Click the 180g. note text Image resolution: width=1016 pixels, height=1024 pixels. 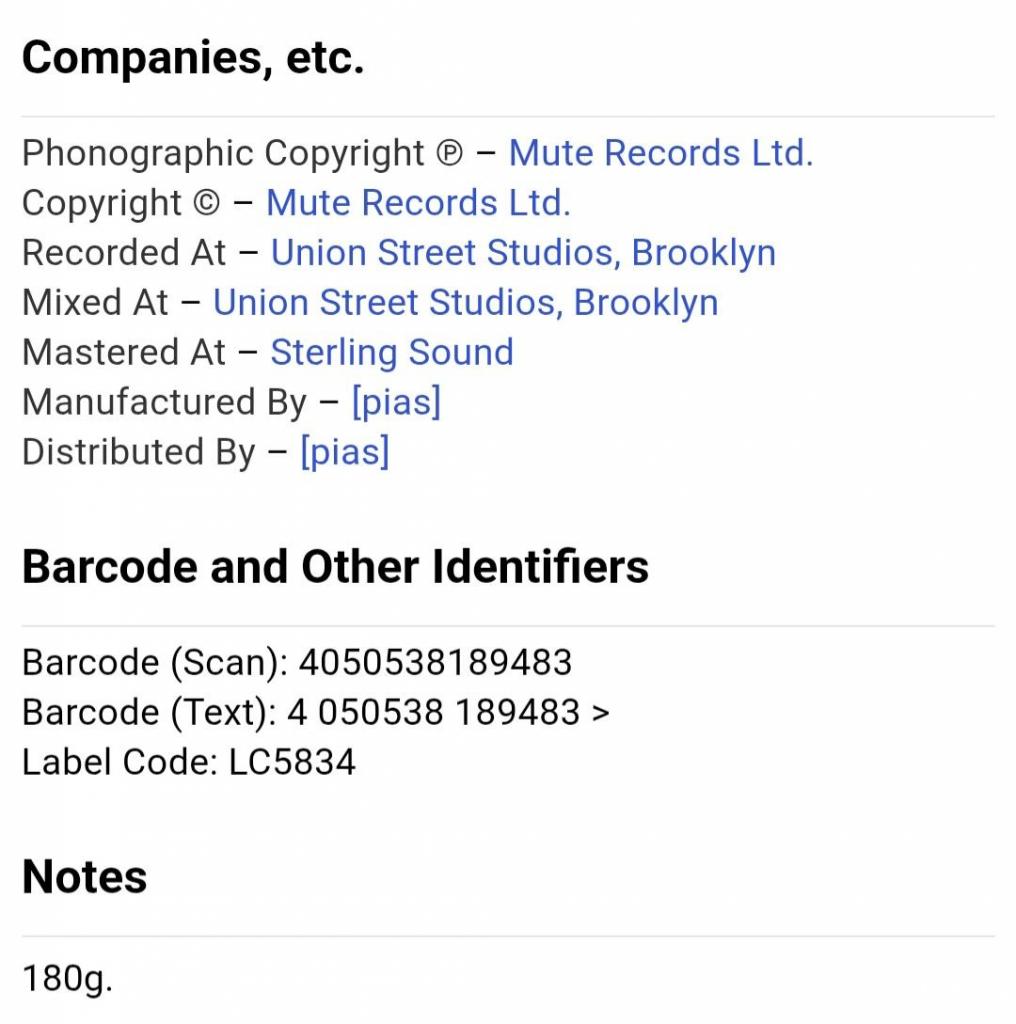coord(67,978)
